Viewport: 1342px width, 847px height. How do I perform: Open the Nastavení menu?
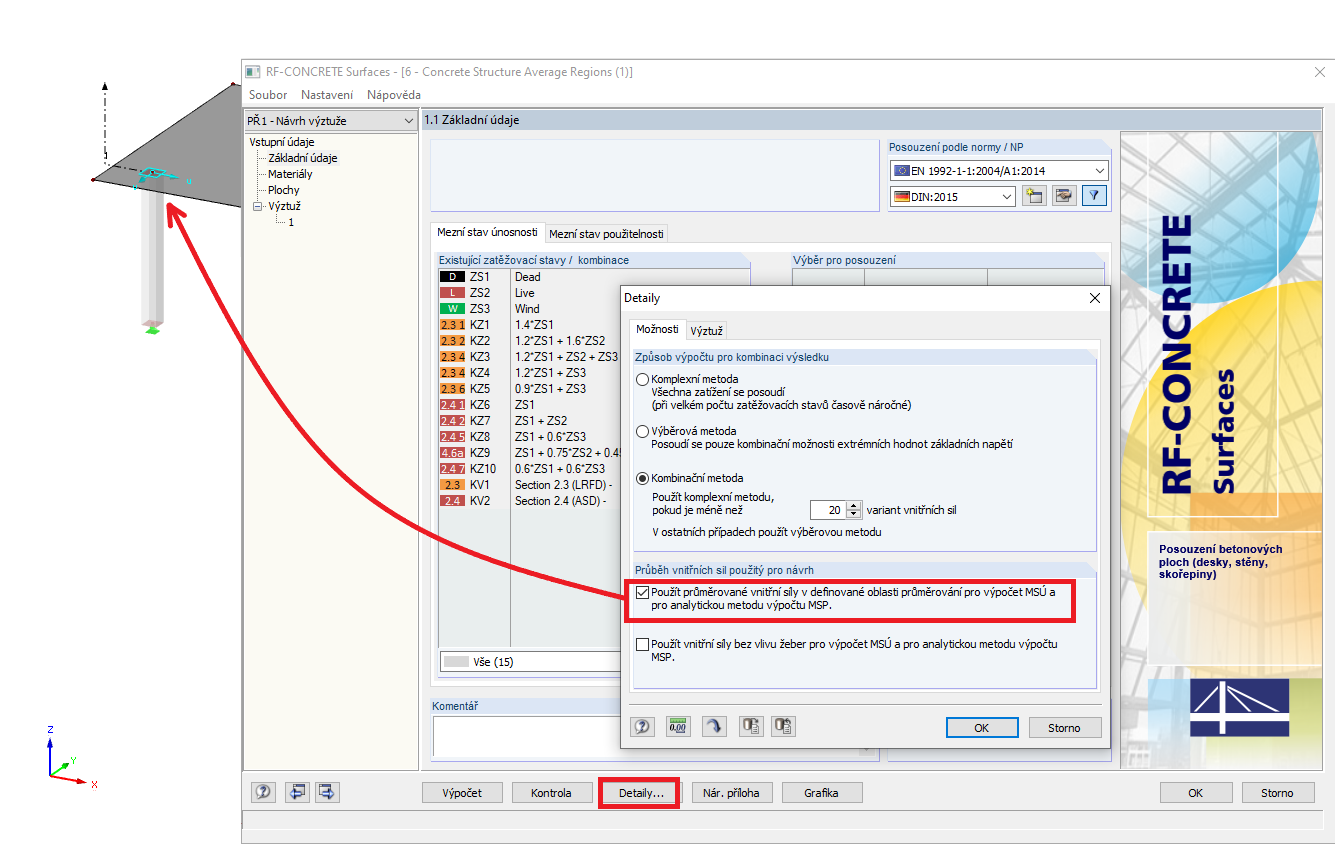[327, 95]
